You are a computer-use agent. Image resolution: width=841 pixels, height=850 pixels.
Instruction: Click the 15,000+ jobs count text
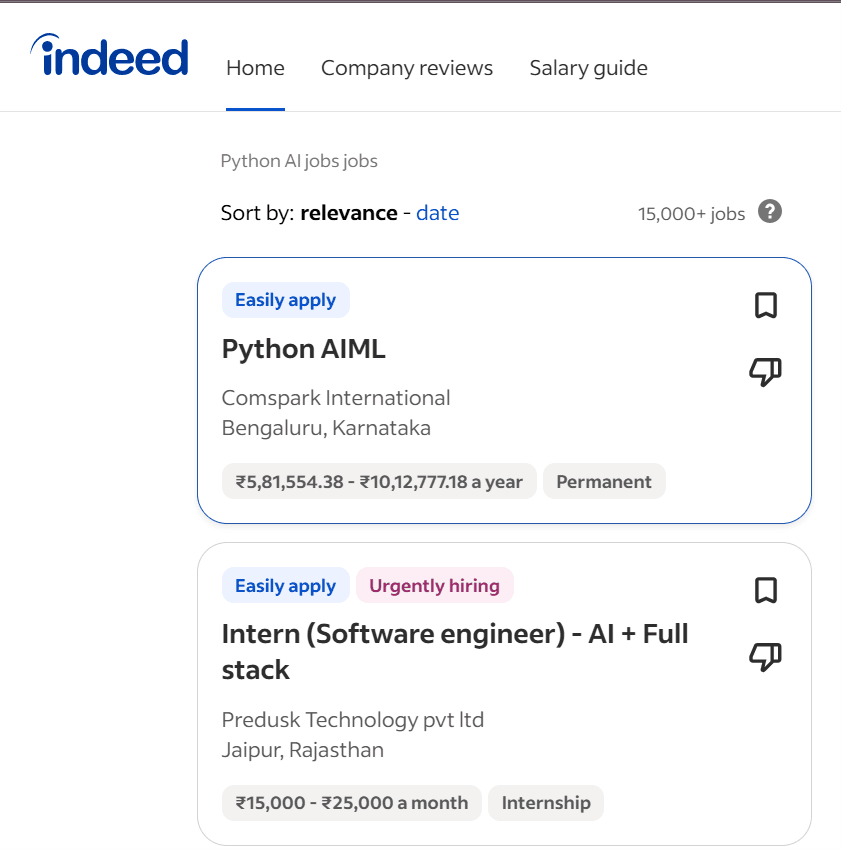tap(691, 214)
